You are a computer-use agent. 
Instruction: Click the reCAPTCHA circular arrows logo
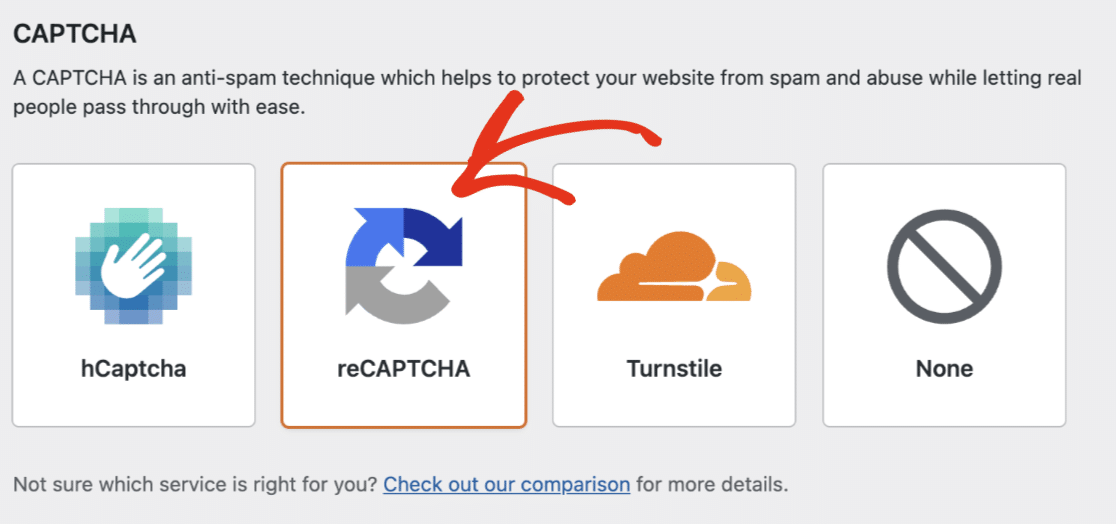[404, 266]
